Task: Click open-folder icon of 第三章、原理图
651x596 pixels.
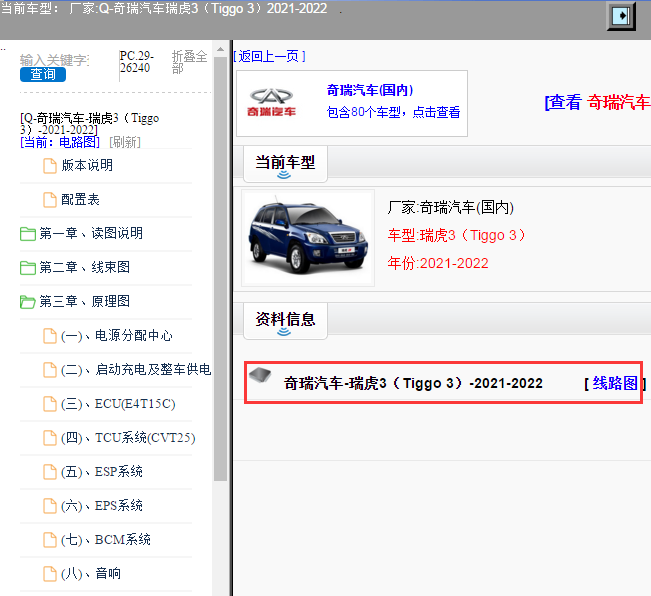Action: 28,302
